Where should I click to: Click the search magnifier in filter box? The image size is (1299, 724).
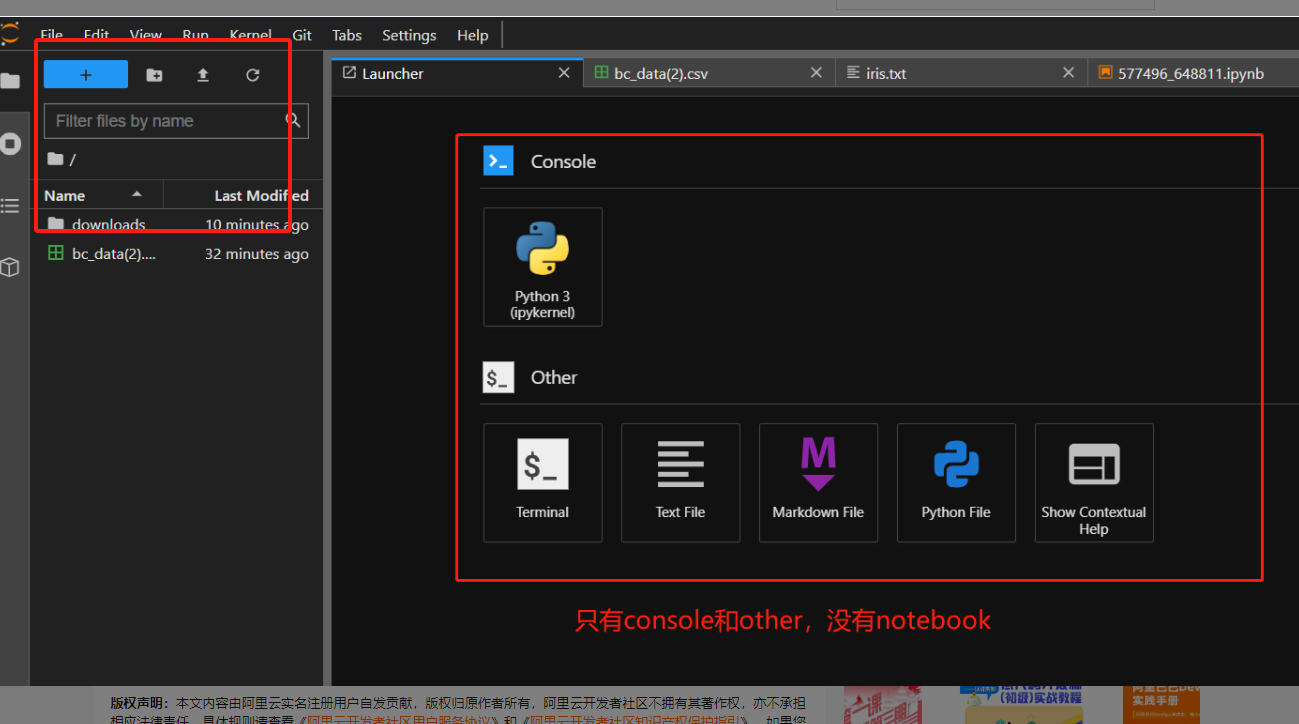(x=293, y=120)
